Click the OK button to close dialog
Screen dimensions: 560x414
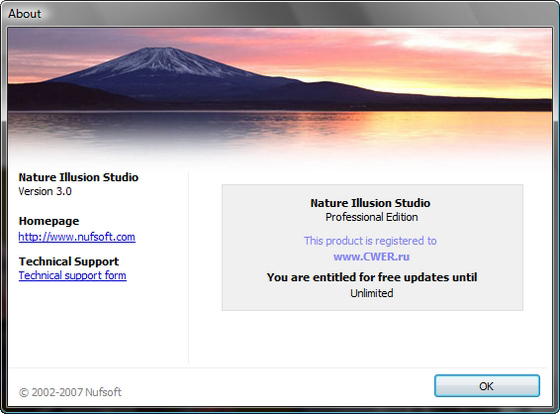487,386
